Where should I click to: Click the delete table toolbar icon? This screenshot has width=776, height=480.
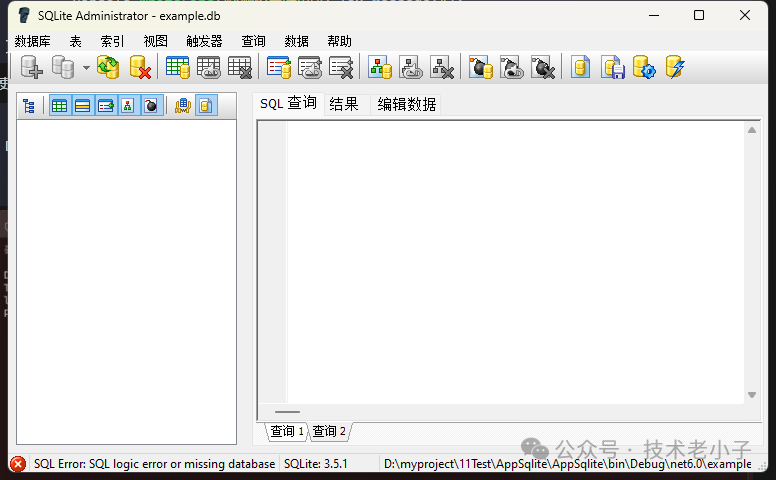pos(240,67)
